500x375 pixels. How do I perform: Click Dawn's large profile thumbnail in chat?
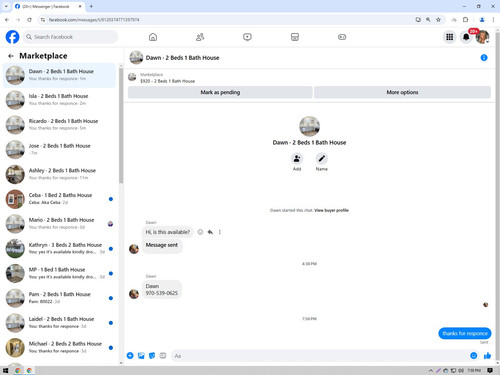tap(309, 126)
